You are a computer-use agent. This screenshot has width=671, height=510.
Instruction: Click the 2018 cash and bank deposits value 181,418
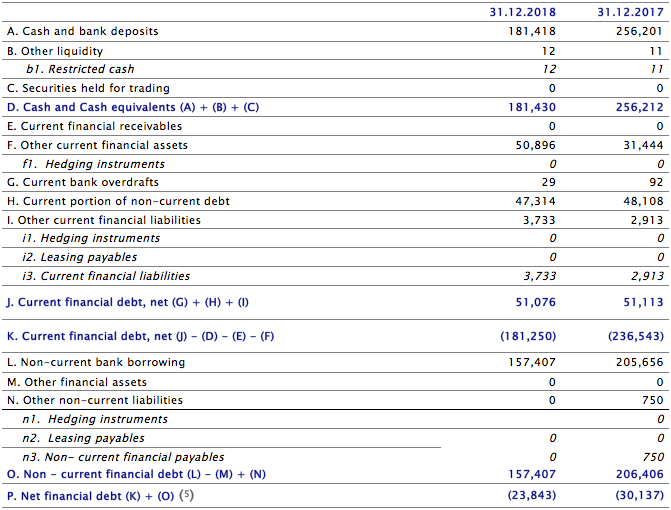(x=531, y=31)
